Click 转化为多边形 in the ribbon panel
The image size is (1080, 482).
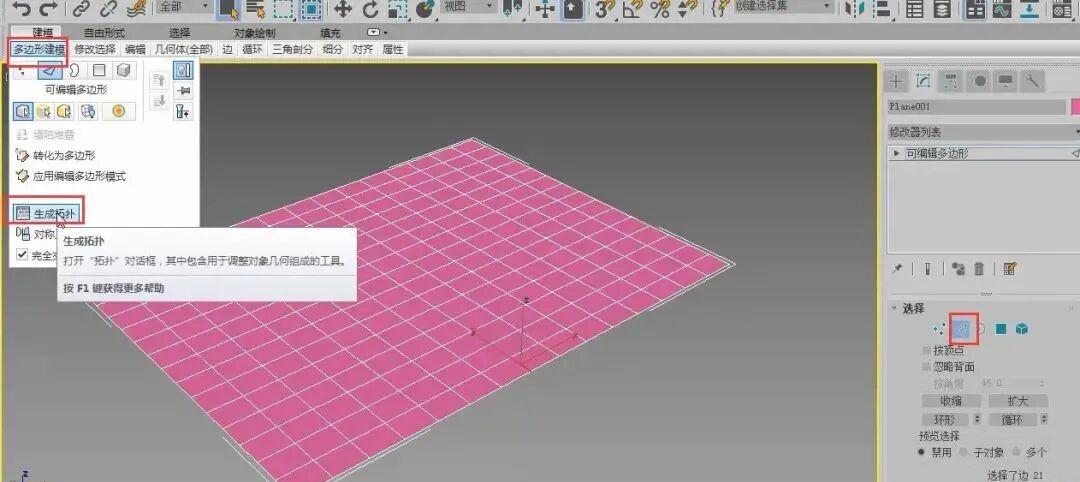56,156
